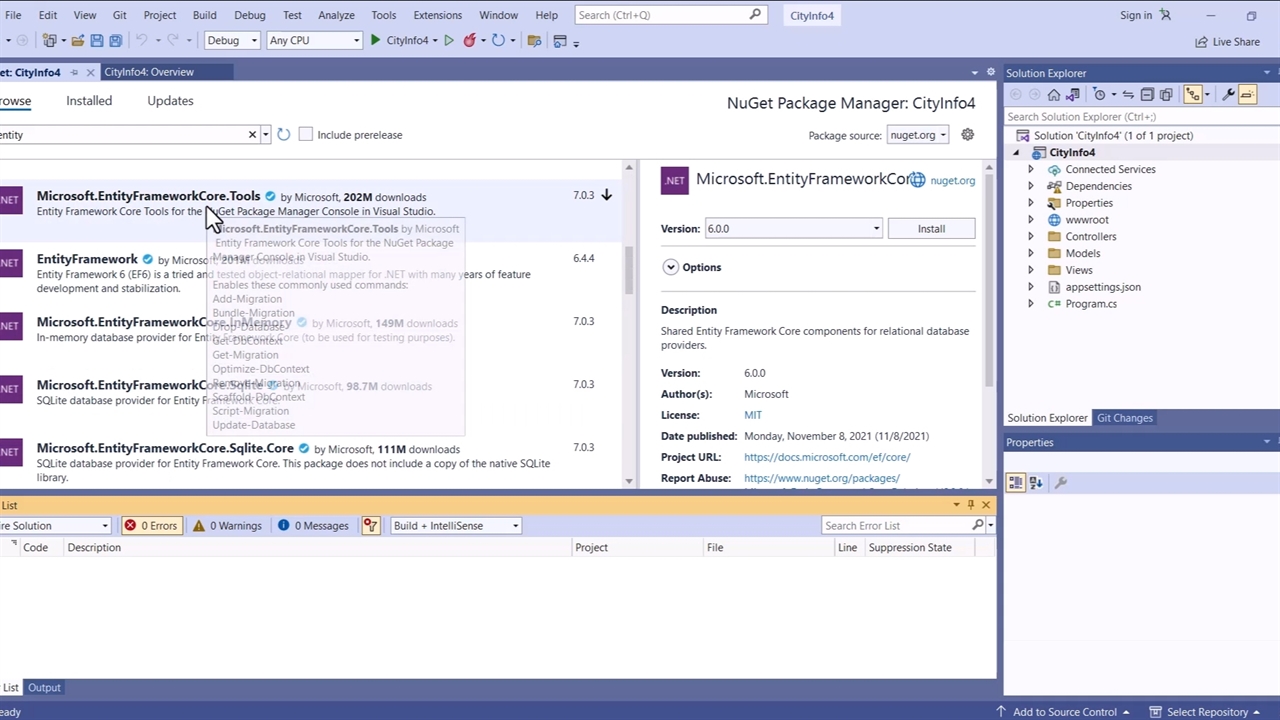Image resolution: width=1280 pixels, height=720 pixels.
Task: Click the Hot Reload flame icon
Action: click(x=469, y=41)
